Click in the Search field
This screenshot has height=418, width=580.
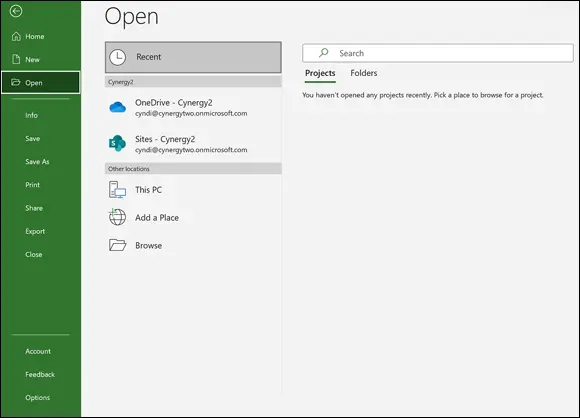point(438,53)
